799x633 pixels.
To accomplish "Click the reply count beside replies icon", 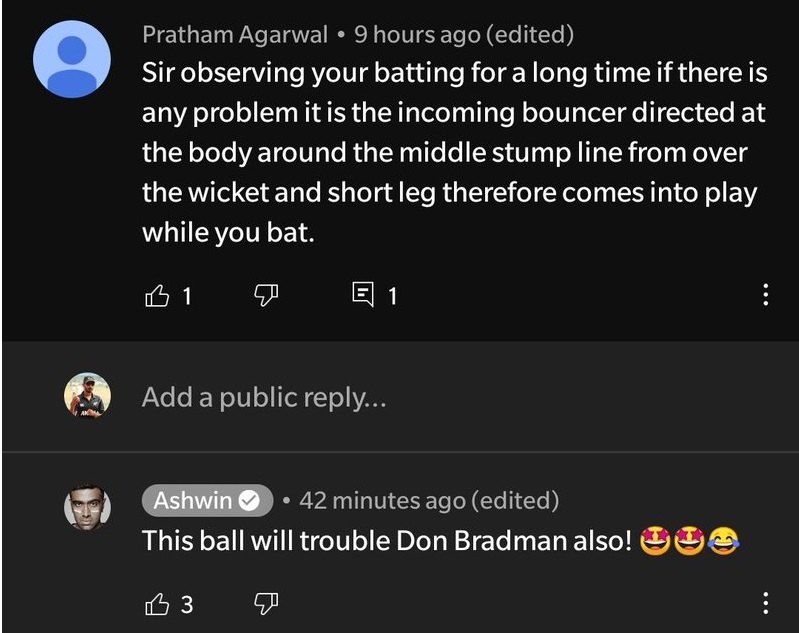I will click(x=392, y=296).
